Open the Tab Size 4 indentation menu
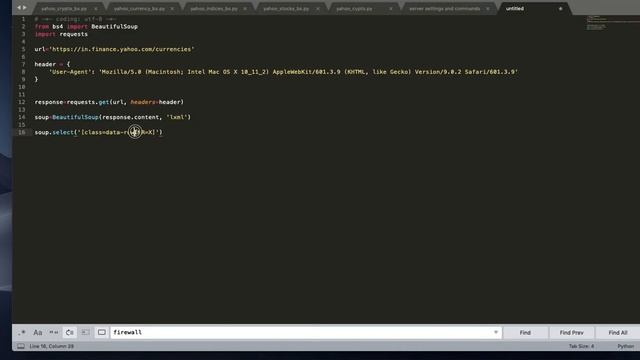Image resolution: width=640 pixels, height=360 pixels. (x=581, y=346)
